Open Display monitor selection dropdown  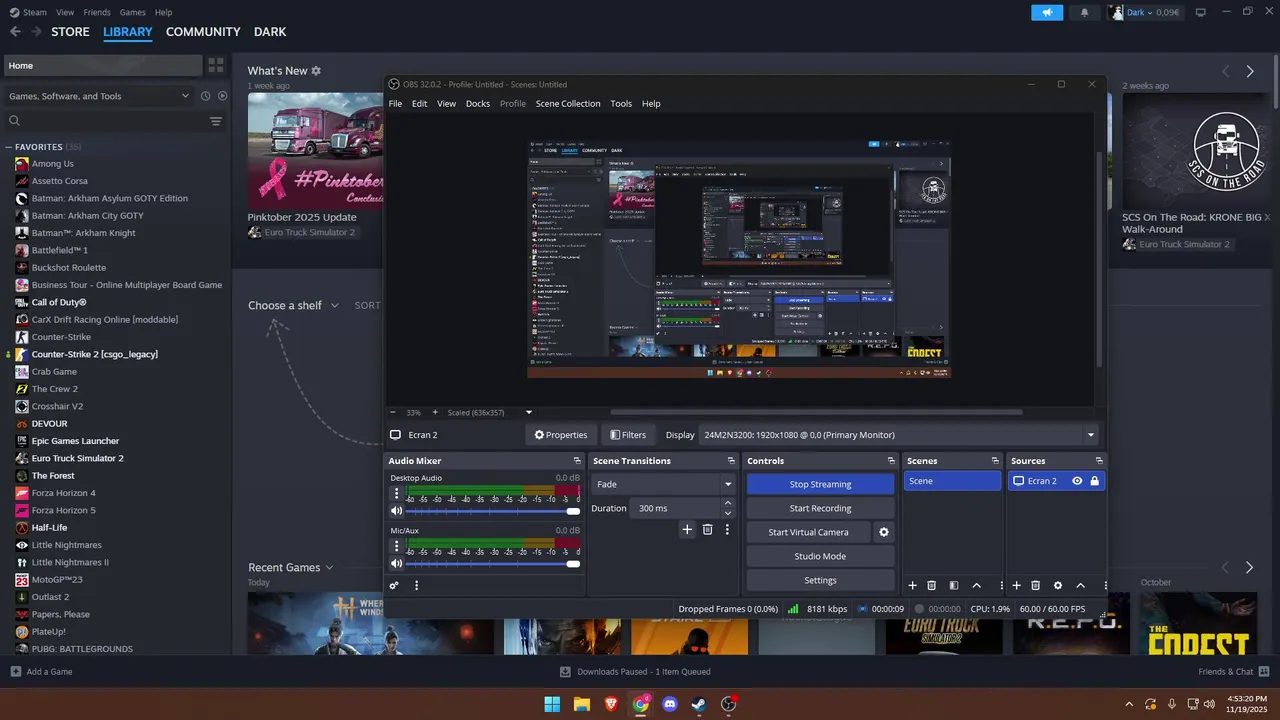(899, 435)
